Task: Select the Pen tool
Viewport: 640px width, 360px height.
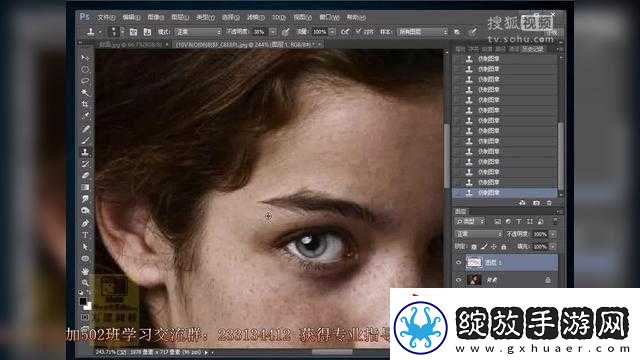Action: (x=85, y=223)
